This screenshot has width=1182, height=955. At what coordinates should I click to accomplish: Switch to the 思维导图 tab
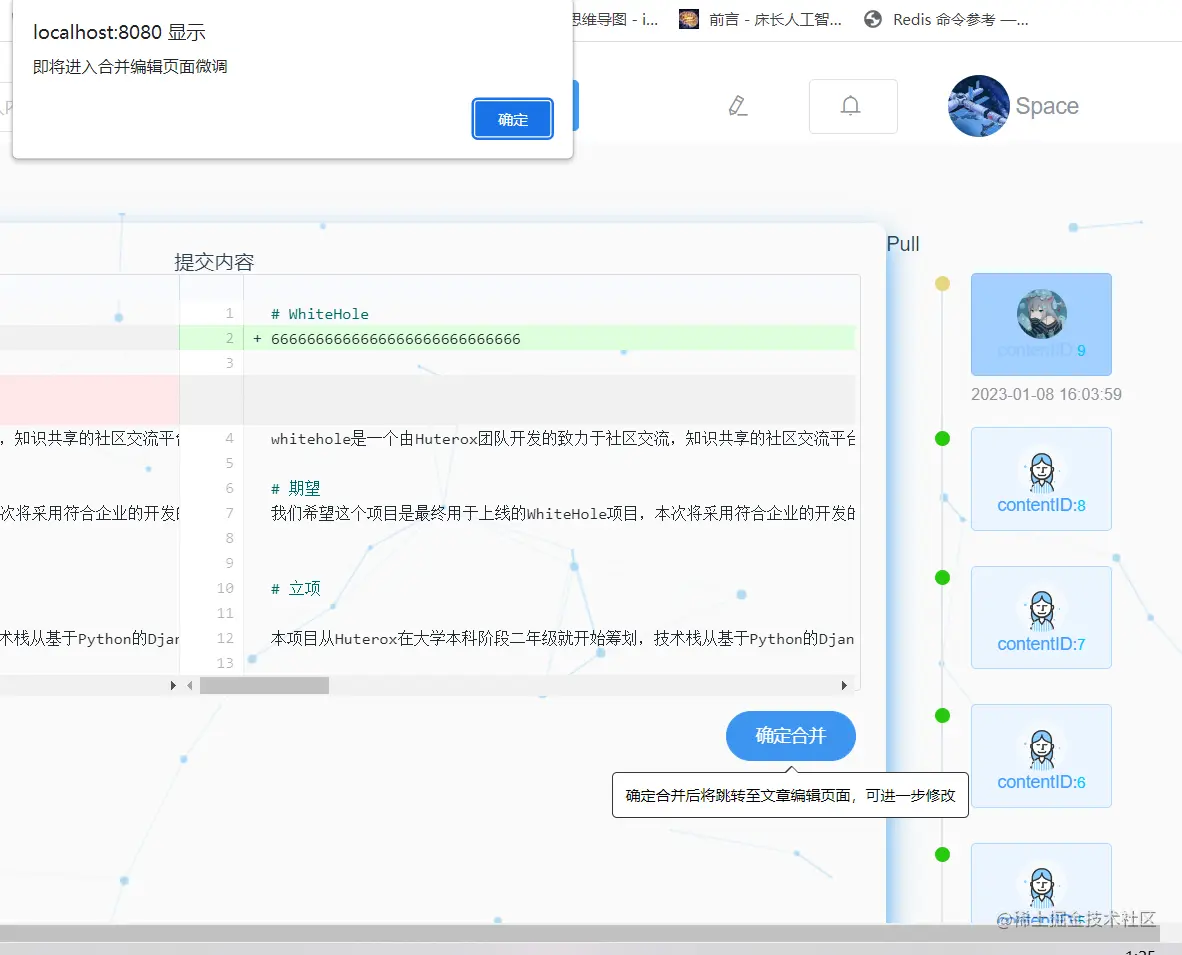coord(615,17)
